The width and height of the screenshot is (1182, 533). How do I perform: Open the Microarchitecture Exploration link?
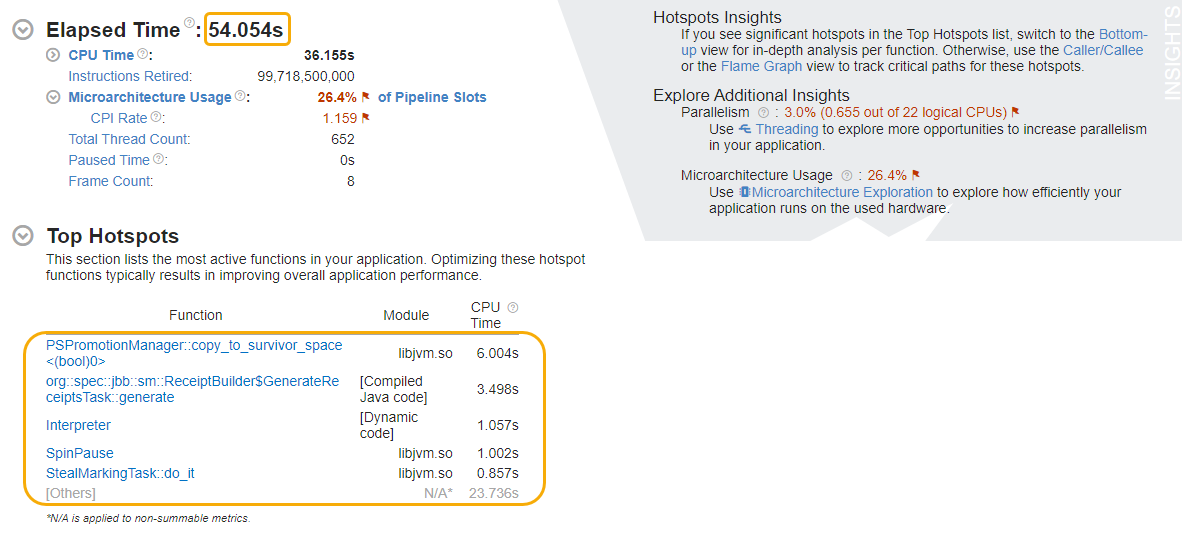[842, 192]
